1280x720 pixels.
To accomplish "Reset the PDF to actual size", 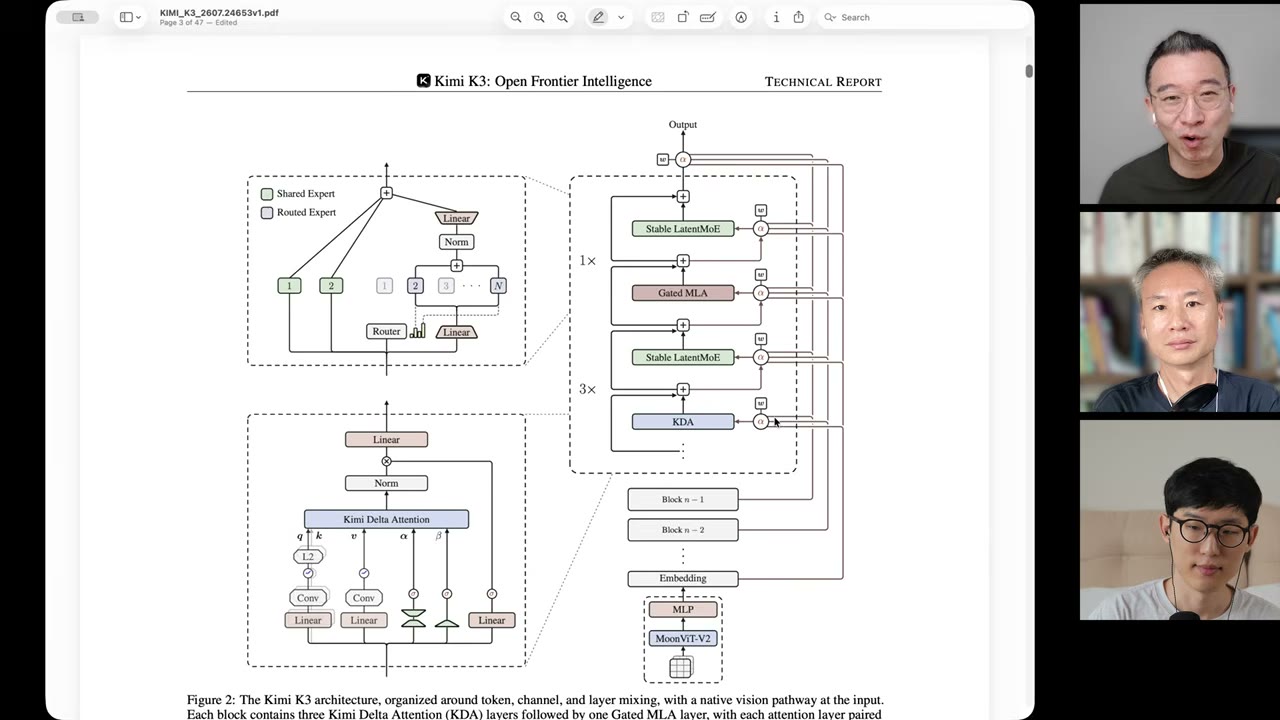I will [x=539, y=17].
